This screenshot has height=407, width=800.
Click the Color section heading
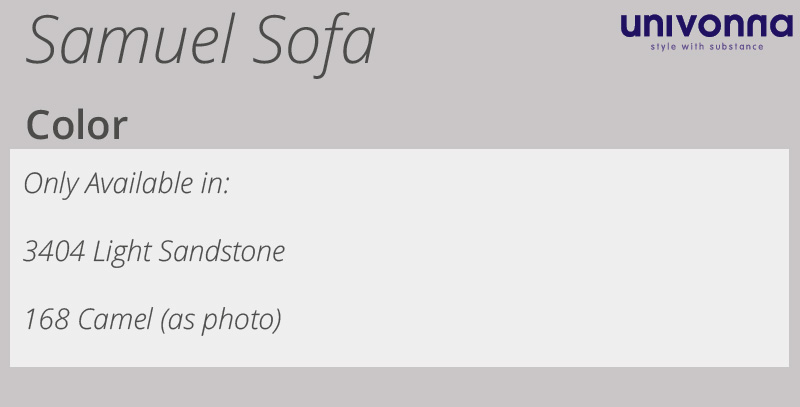[x=77, y=125]
